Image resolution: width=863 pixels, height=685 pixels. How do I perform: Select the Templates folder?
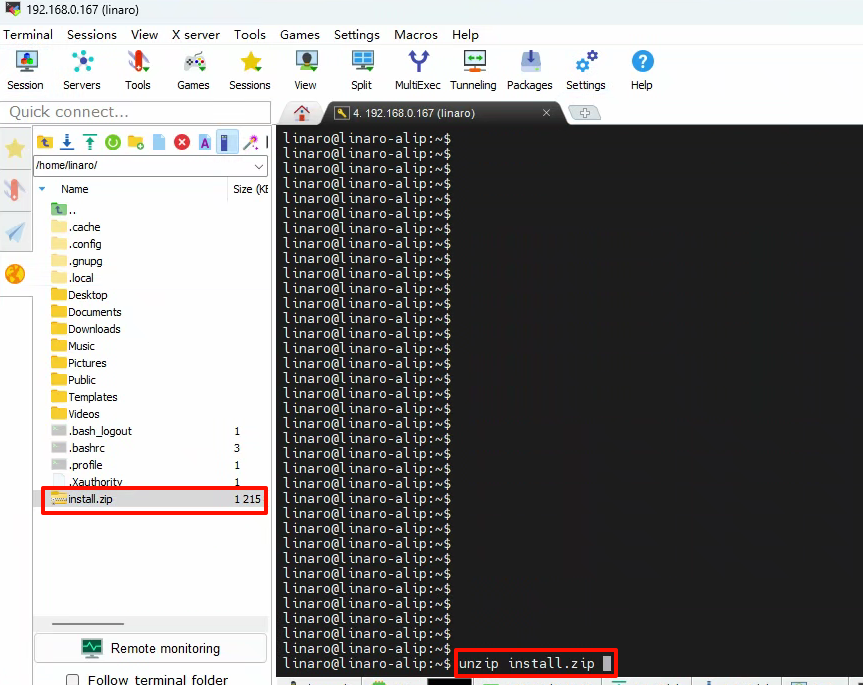[85, 397]
